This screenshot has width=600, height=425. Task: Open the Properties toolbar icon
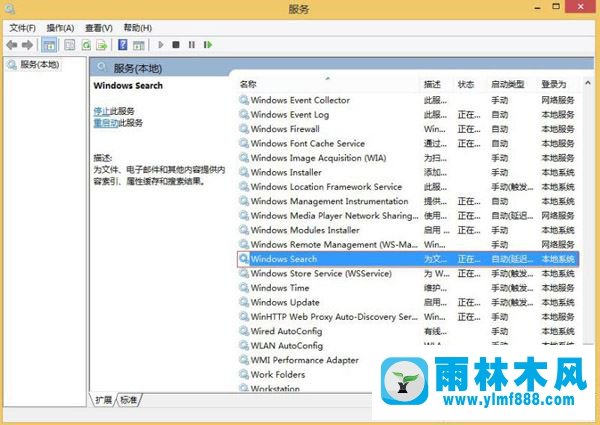(69, 45)
